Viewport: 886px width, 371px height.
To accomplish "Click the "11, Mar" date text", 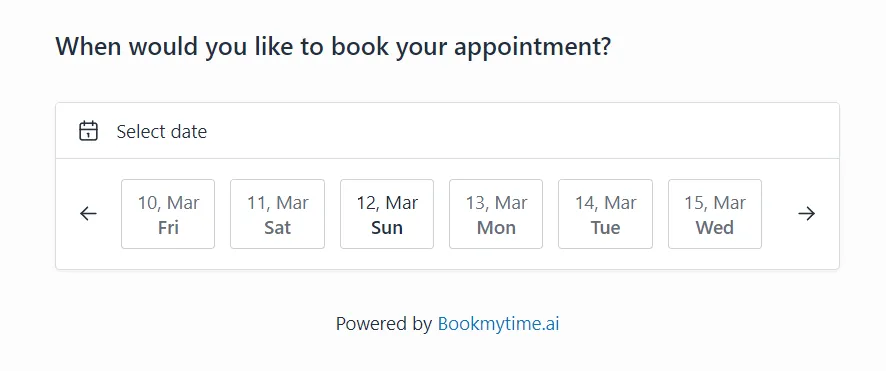I will coord(277,203).
